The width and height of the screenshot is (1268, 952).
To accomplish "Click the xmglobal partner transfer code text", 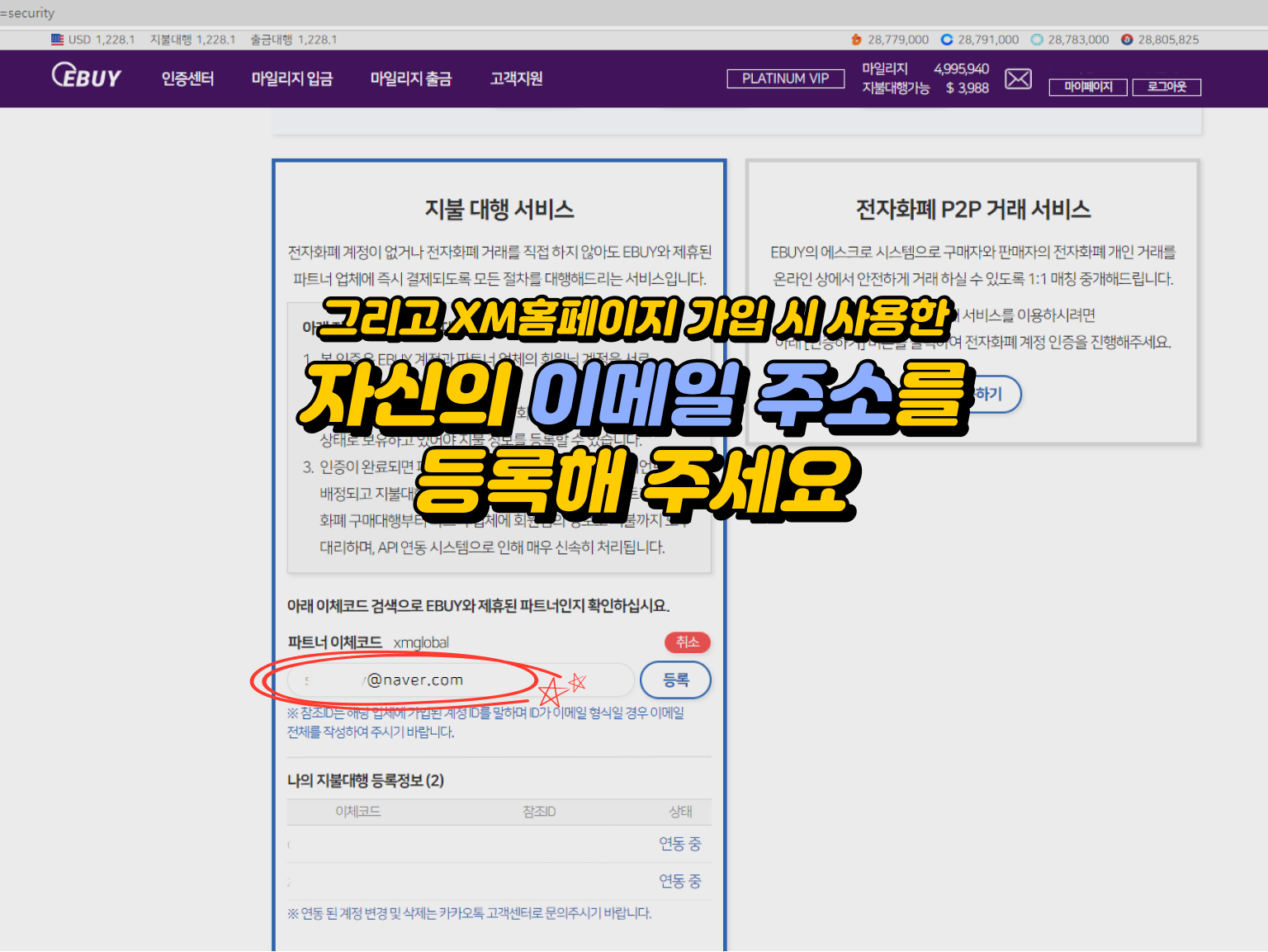I will click(x=421, y=642).
